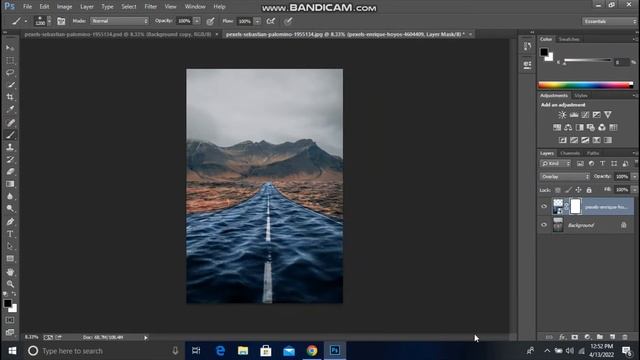Select the Eraser tool
The width and height of the screenshot is (640, 360).
pyautogui.click(x=10, y=171)
